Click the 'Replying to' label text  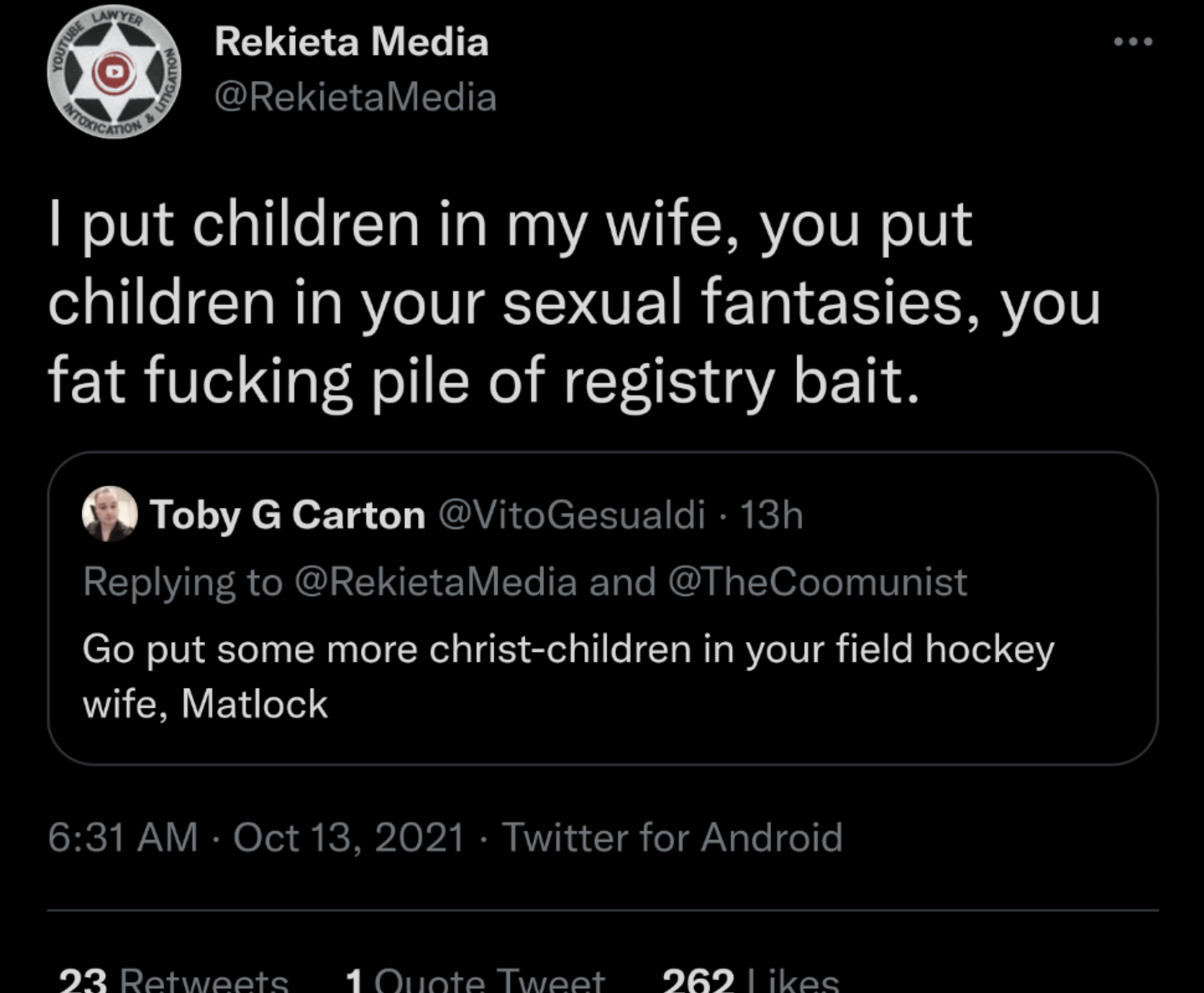tap(183, 581)
